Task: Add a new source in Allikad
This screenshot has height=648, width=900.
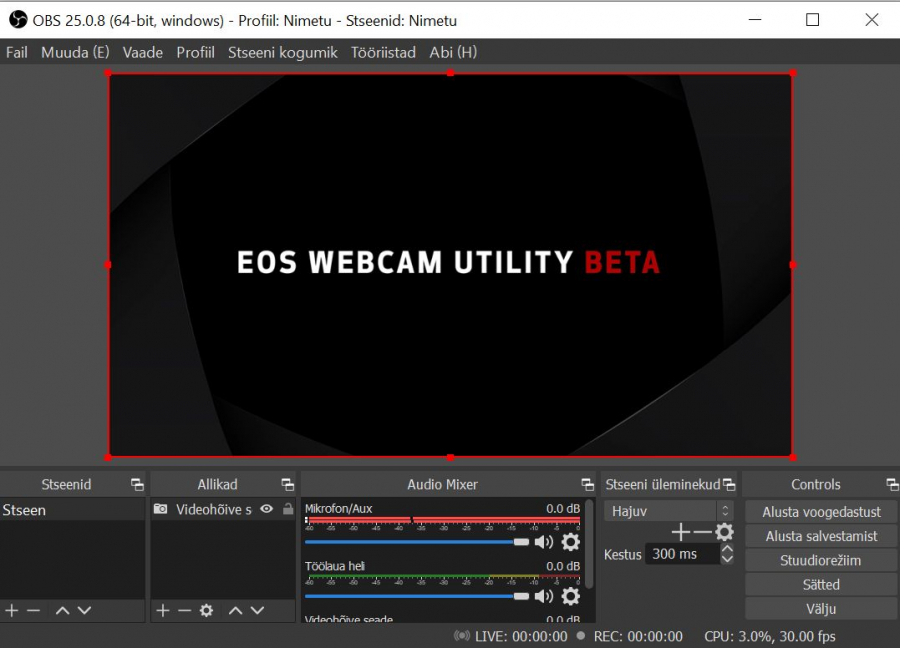Action: [x=162, y=610]
